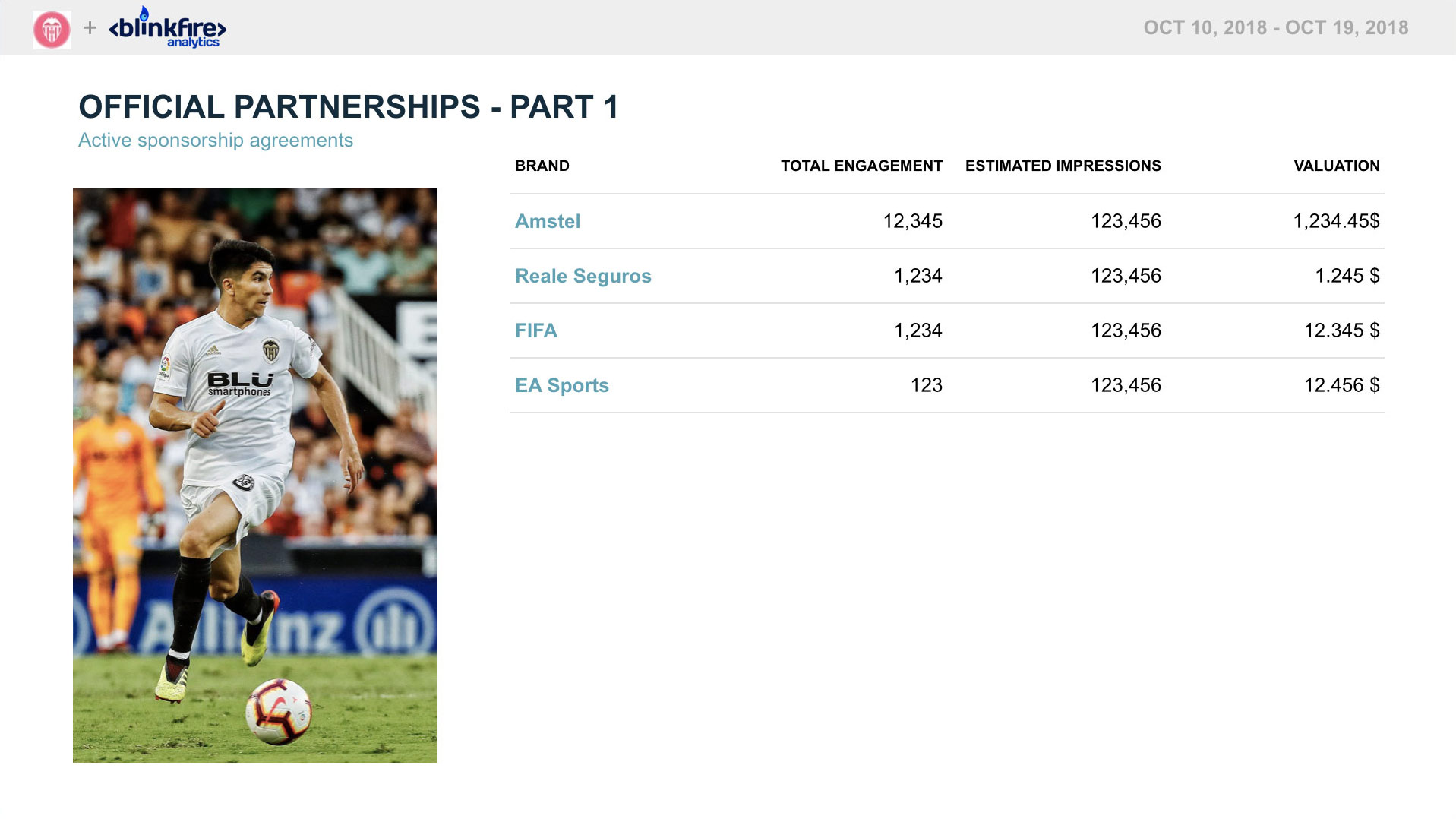Open the Amstel brand link

[x=548, y=221]
